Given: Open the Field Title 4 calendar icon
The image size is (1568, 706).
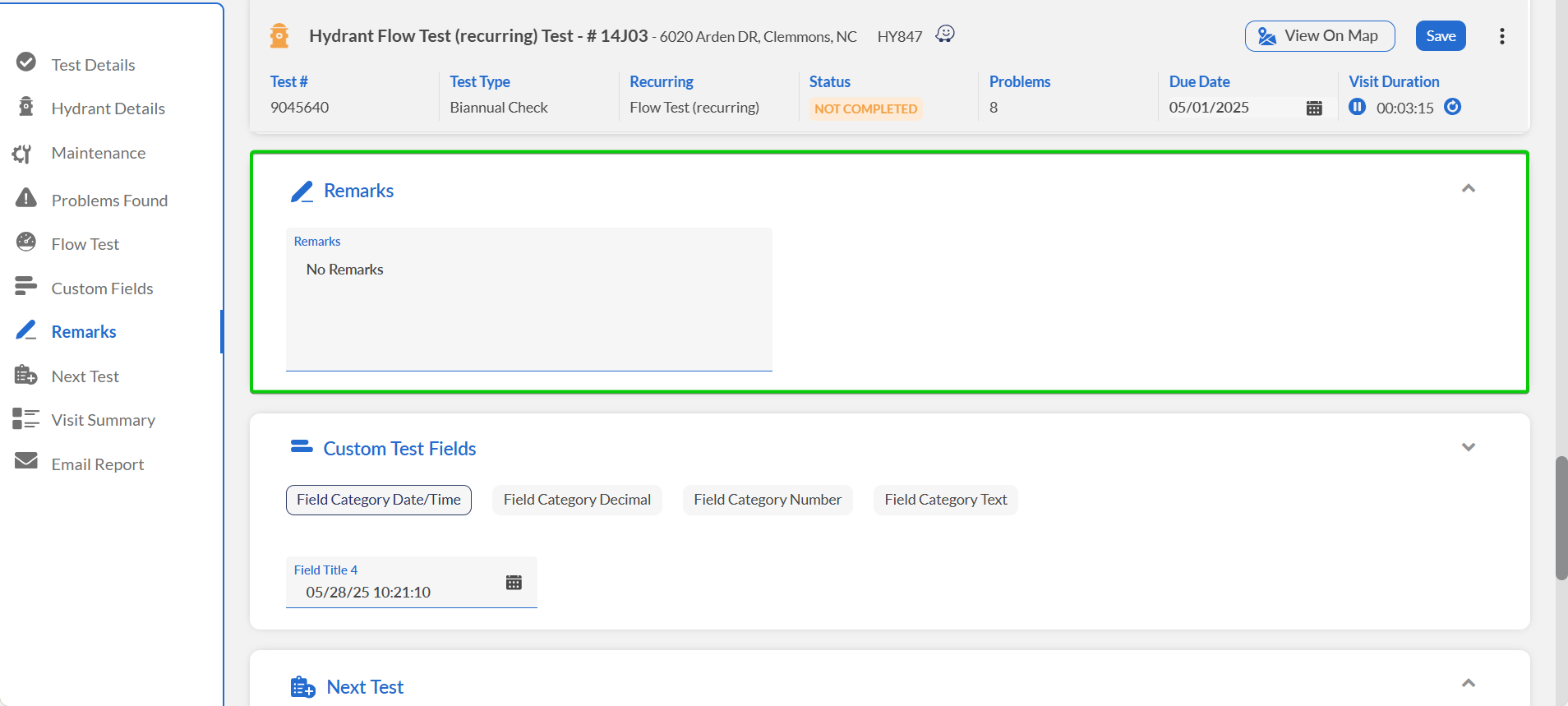Looking at the screenshot, I should coord(514,582).
